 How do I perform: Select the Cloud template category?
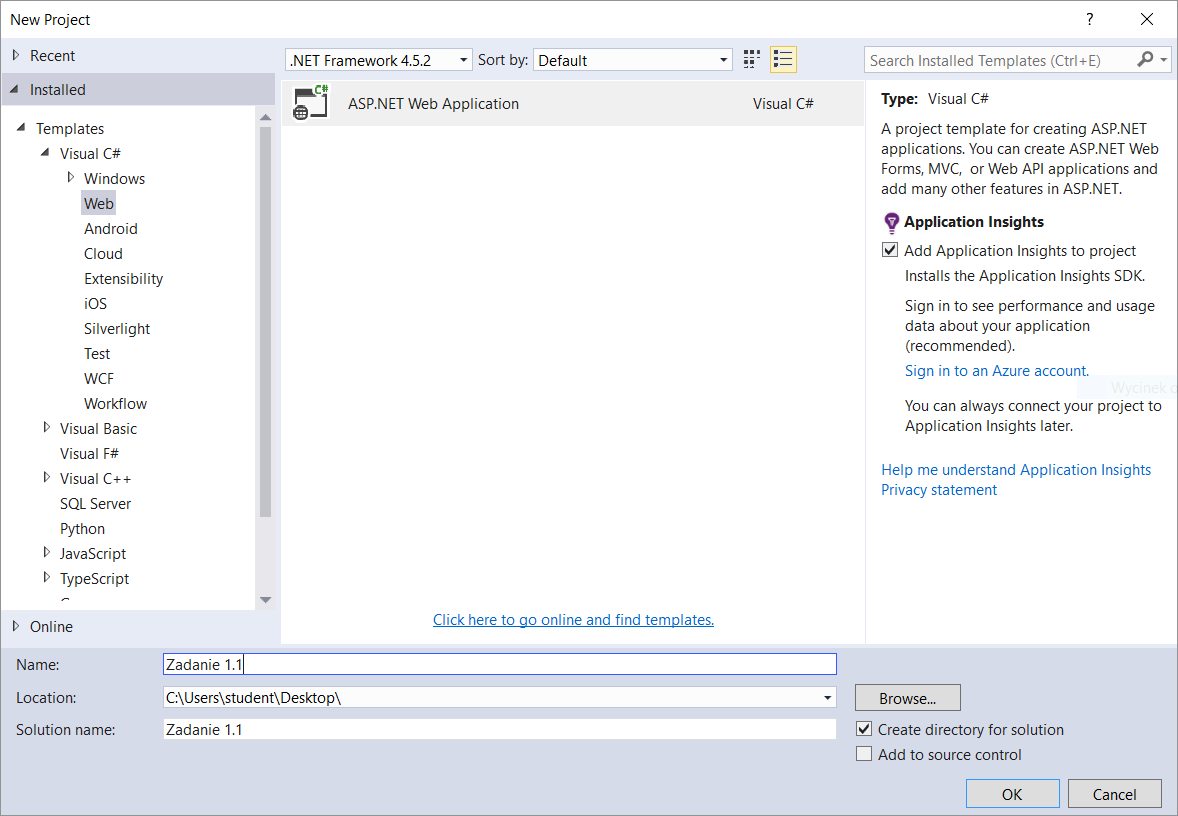point(103,253)
